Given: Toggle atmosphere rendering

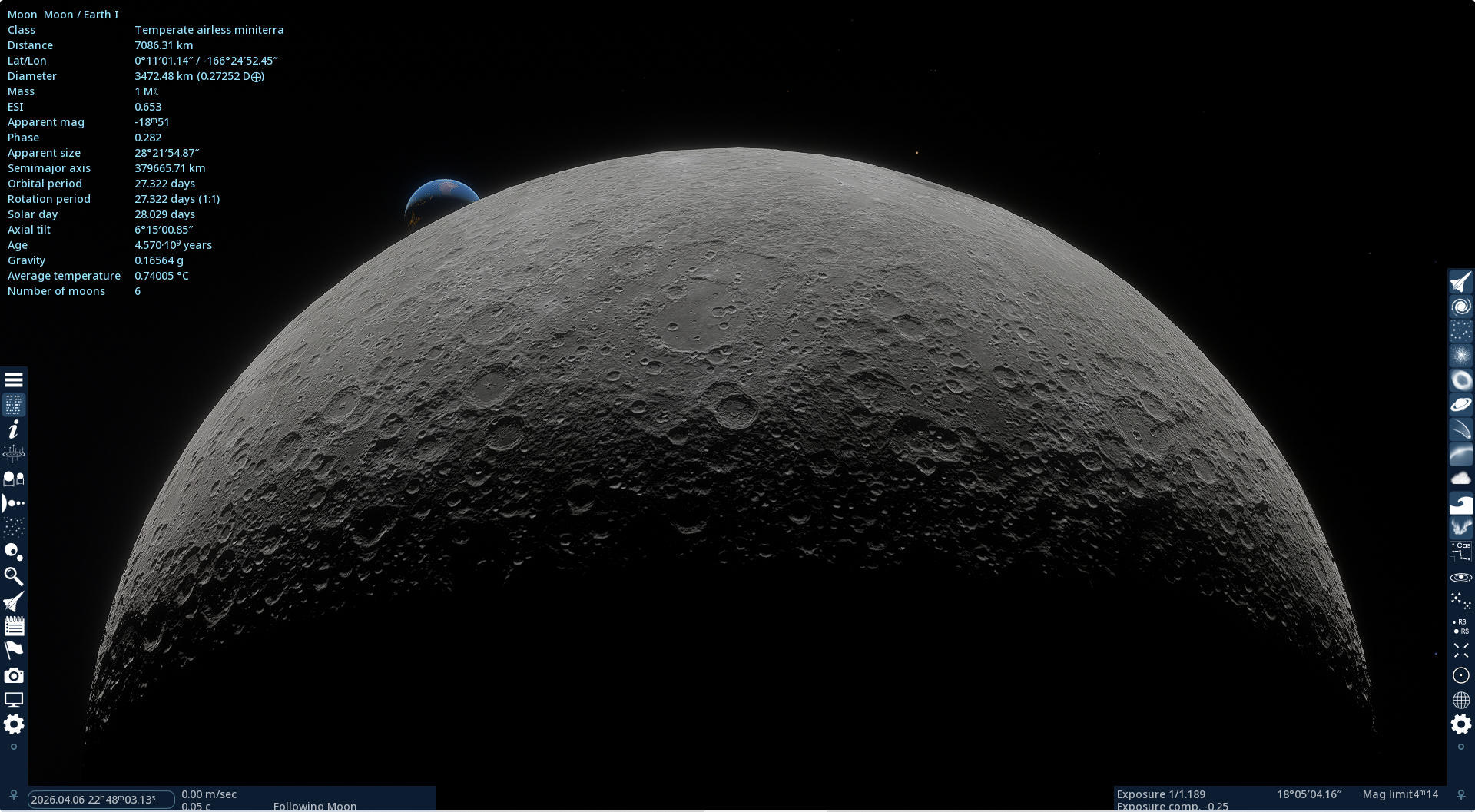Looking at the screenshot, I should pyautogui.click(x=1461, y=454).
